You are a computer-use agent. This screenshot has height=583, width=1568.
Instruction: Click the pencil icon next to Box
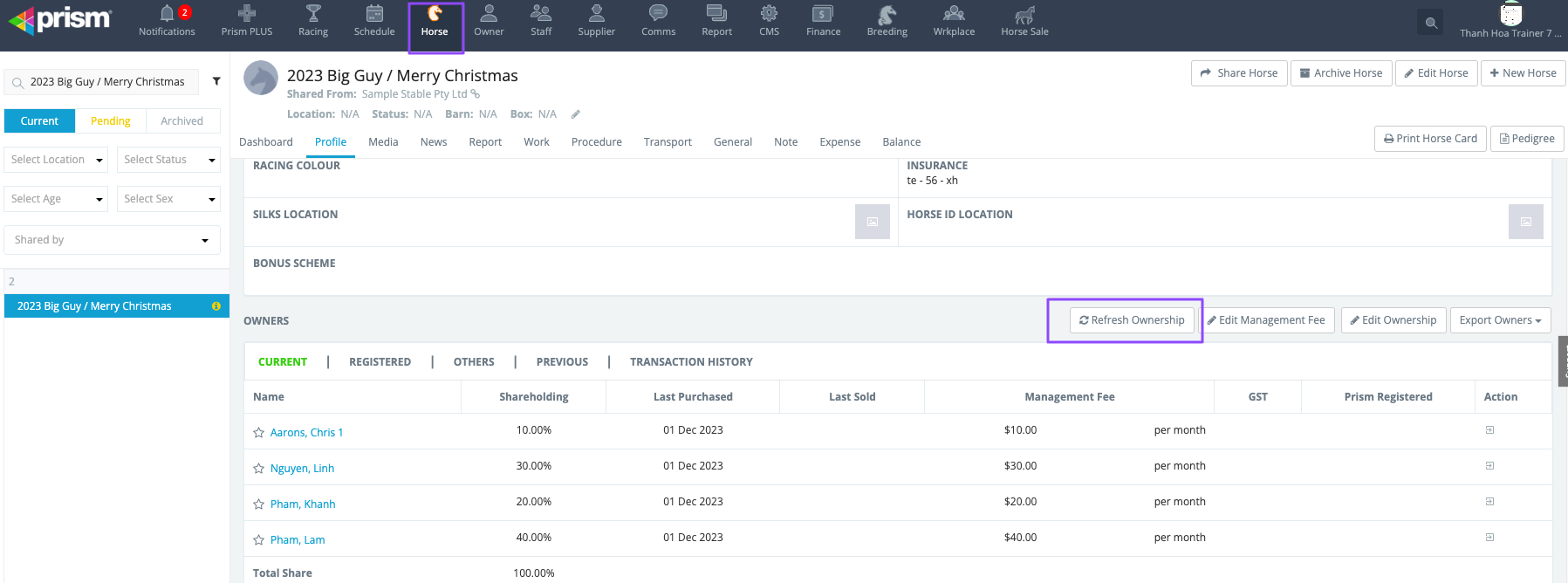576,114
